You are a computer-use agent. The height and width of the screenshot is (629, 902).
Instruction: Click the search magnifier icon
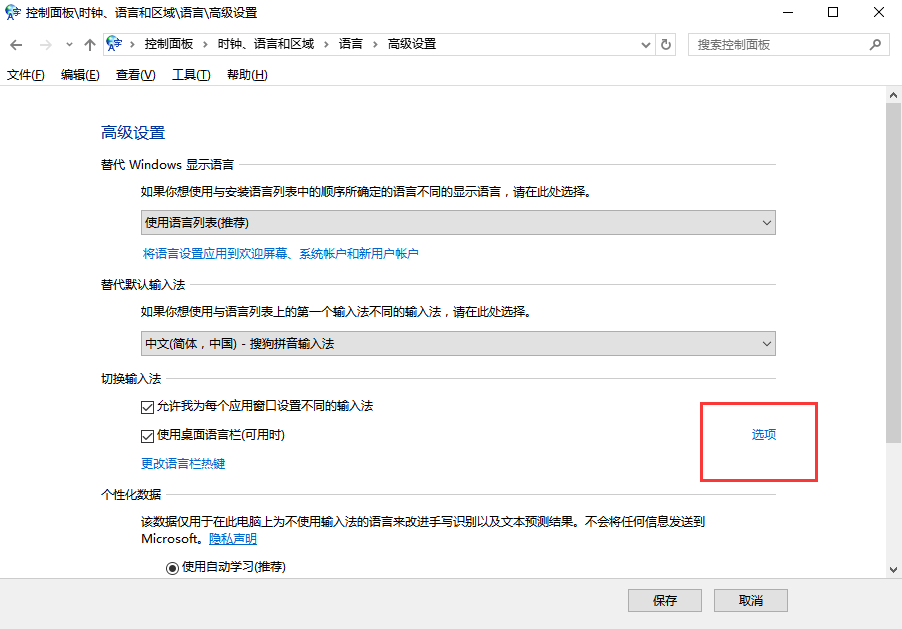click(x=875, y=45)
